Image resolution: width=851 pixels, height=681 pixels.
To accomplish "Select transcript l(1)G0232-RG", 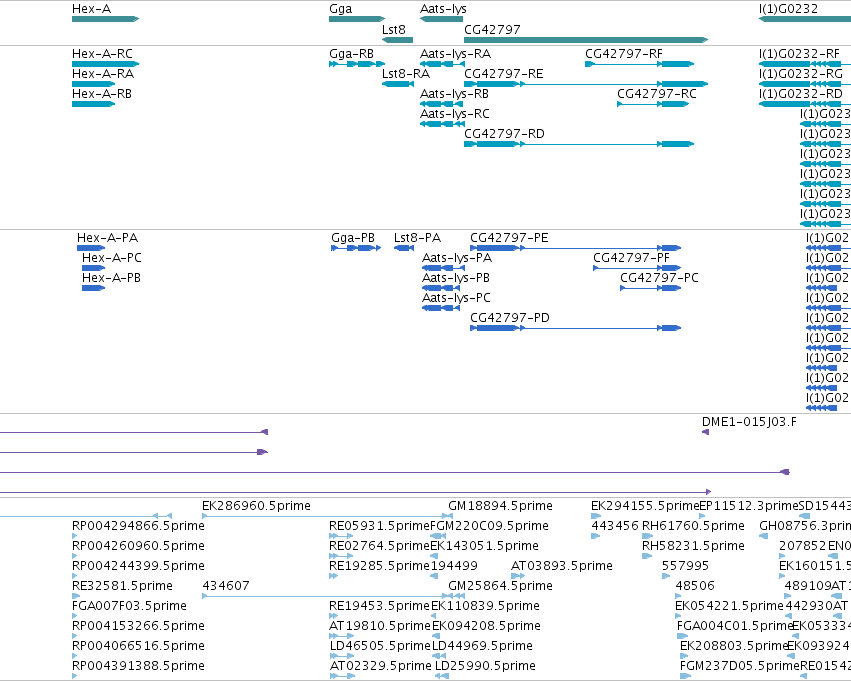I will [x=805, y=84].
